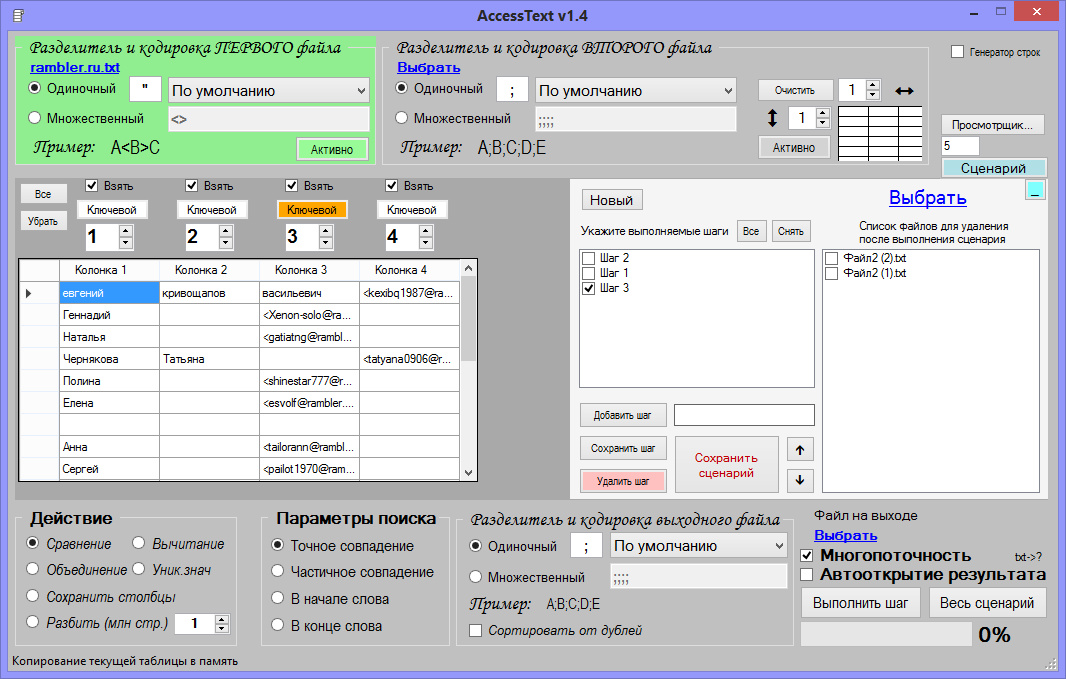The width and height of the screenshot is (1066, 679).
Task: Click the Новый scenario button
Action: [611, 200]
